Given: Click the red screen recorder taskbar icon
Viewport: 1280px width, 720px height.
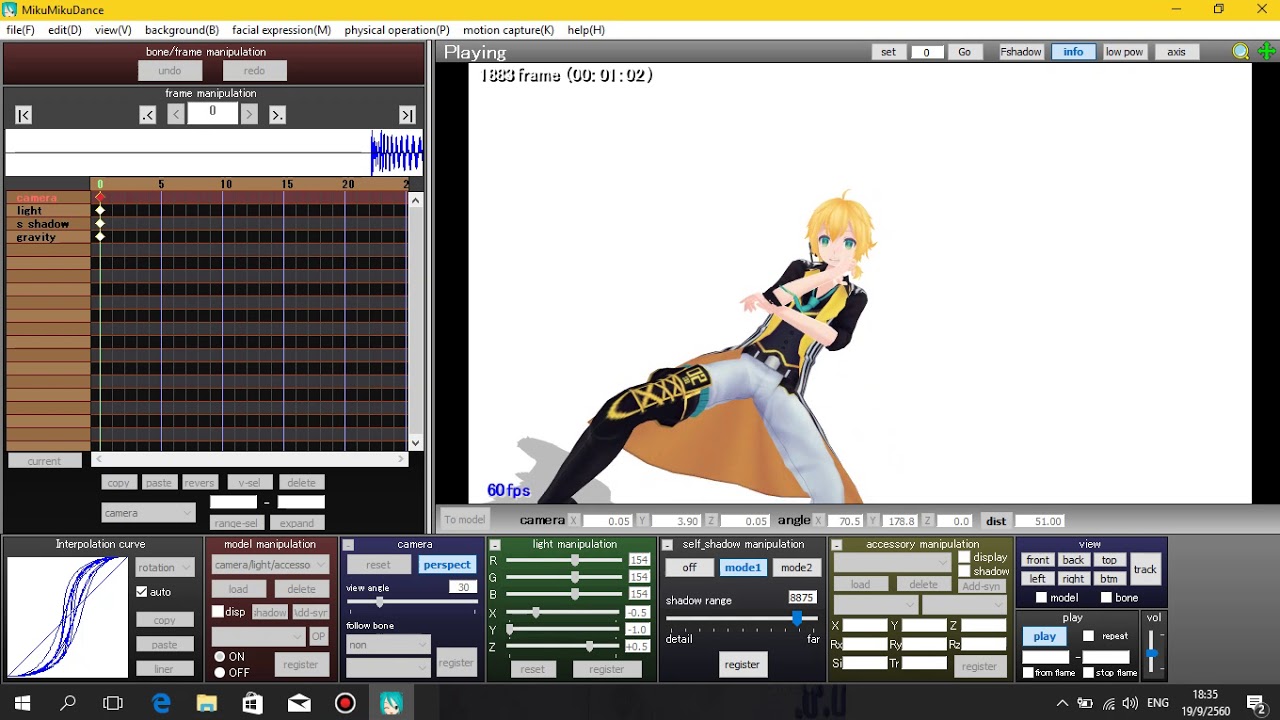Looking at the screenshot, I should [x=345, y=703].
